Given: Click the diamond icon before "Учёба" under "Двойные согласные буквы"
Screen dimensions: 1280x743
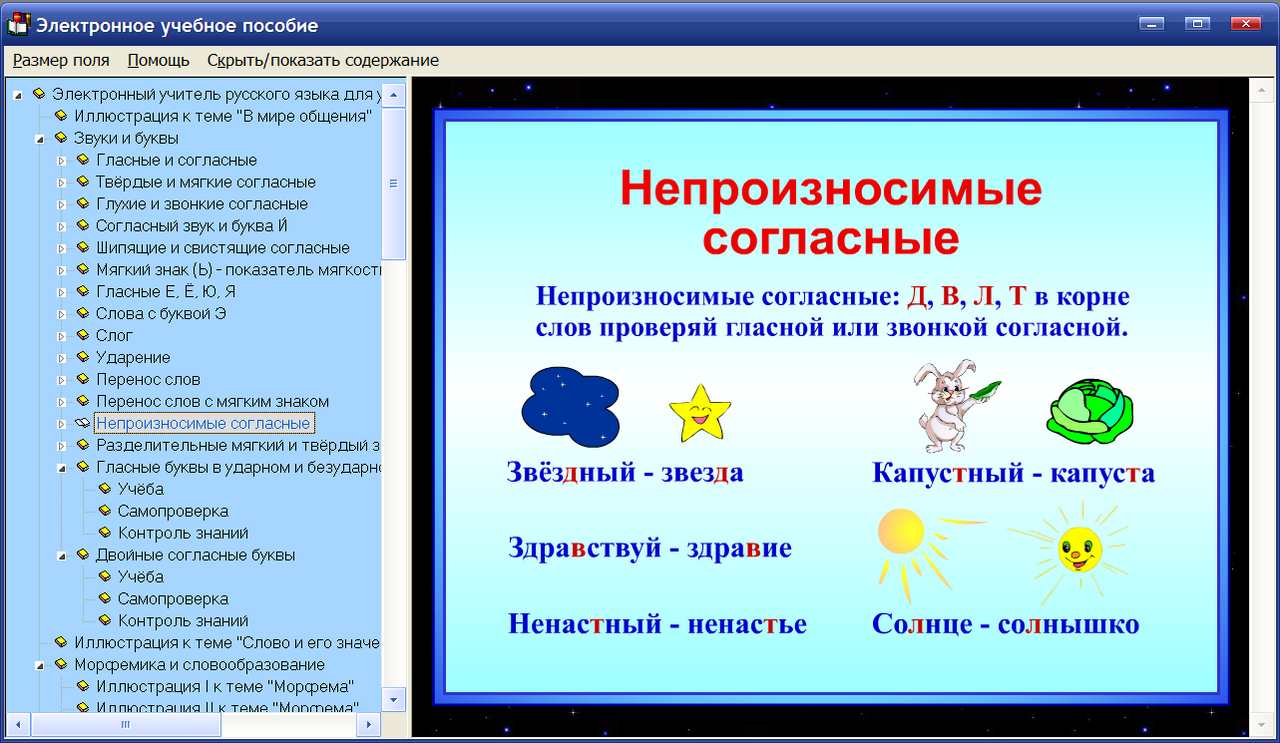Looking at the screenshot, I should [104, 576].
